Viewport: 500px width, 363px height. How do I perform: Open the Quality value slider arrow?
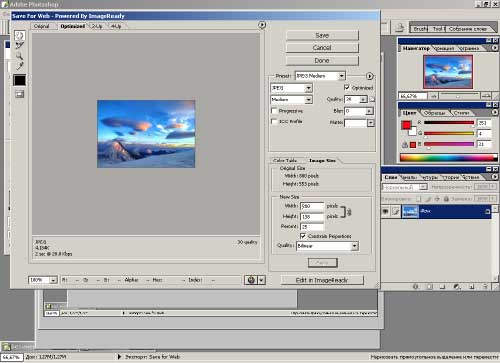[364, 99]
